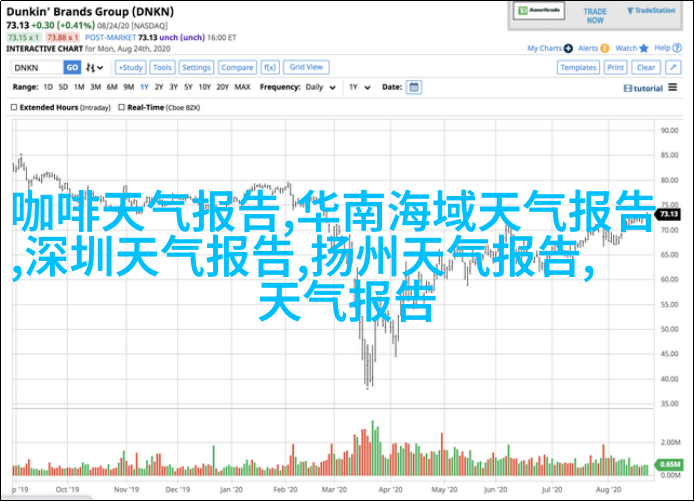Image resolution: width=695 pixels, height=502 pixels.
Task: Open the hamburger menu beside tutorial
Action: [x=673, y=87]
